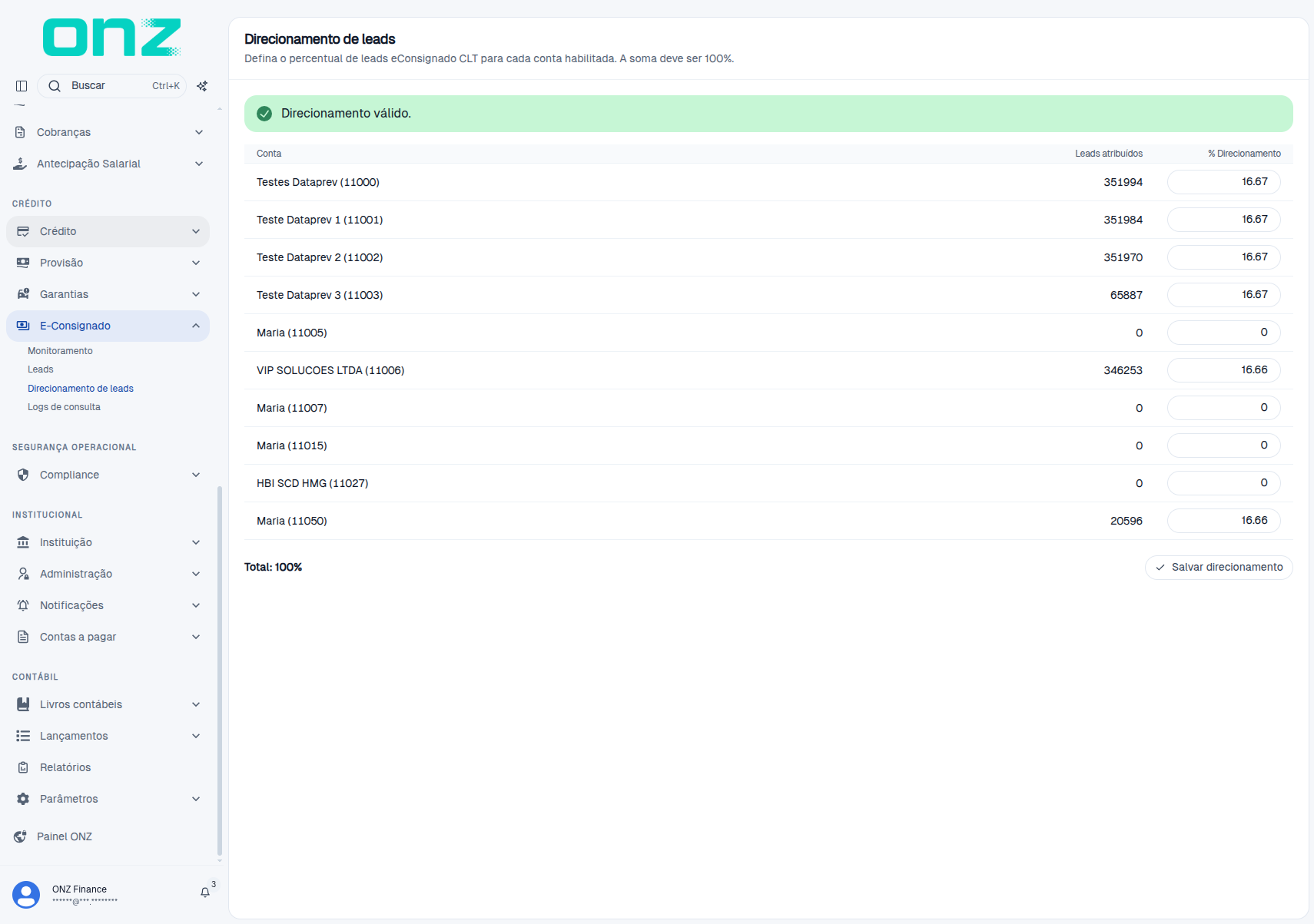
Task: Click the Direcionamento válido success check icon
Action: point(264,114)
